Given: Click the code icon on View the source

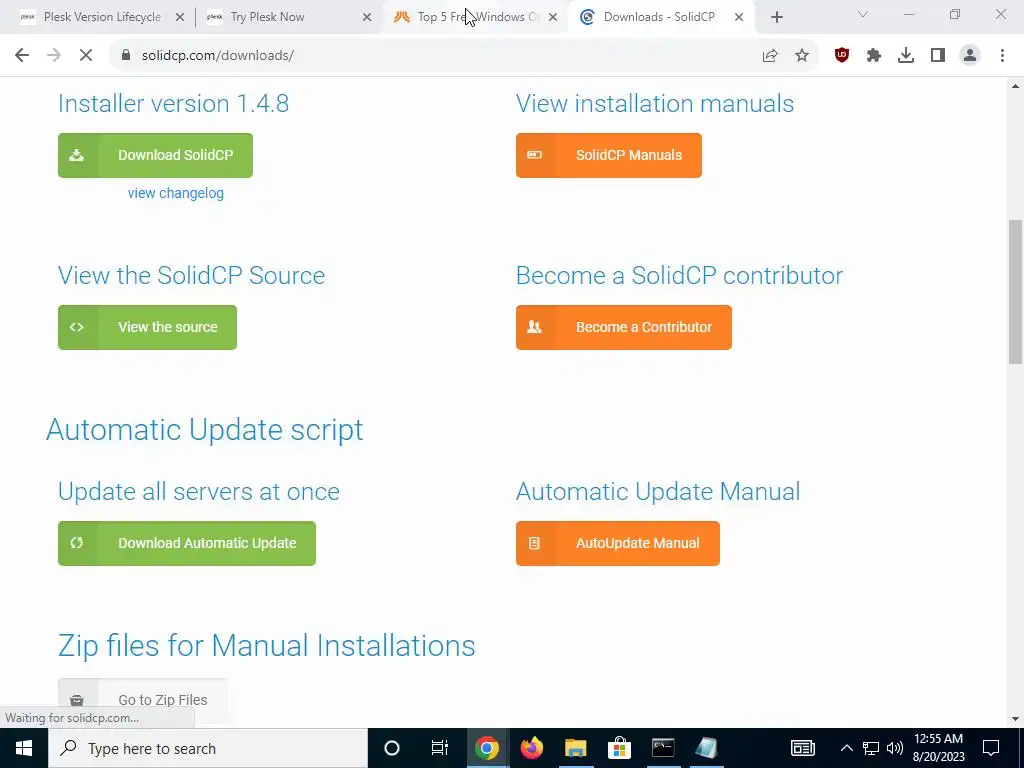Looking at the screenshot, I should point(77,327).
